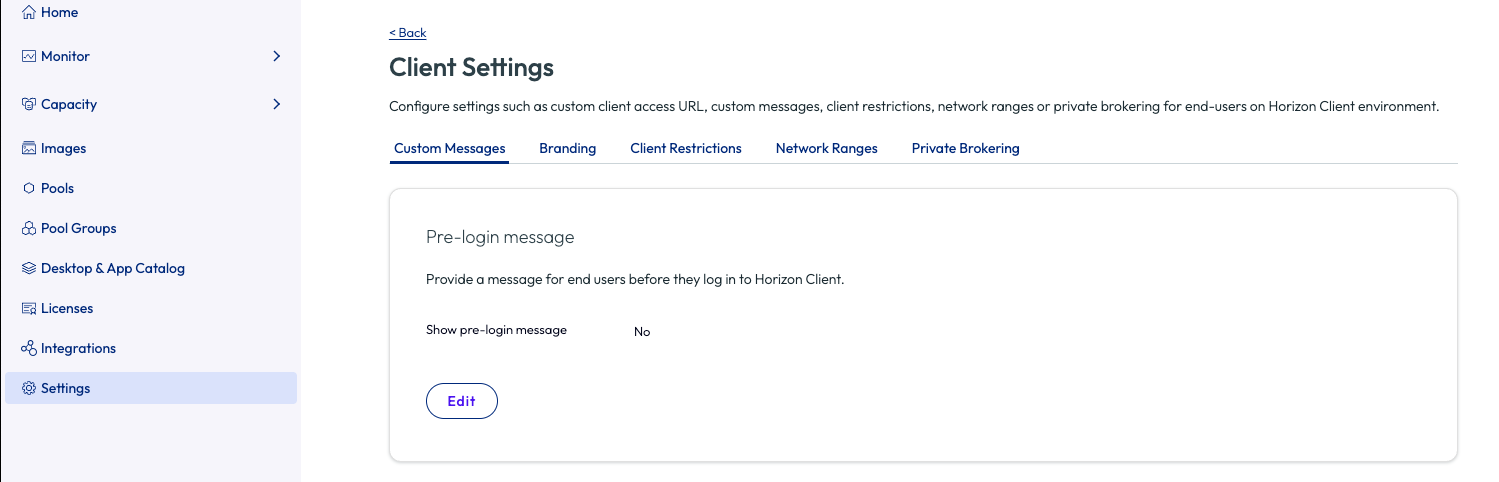This screenshot has width=1499, height=482.
Task: Select the Network Ranges tab
Action: click(826, 149)
